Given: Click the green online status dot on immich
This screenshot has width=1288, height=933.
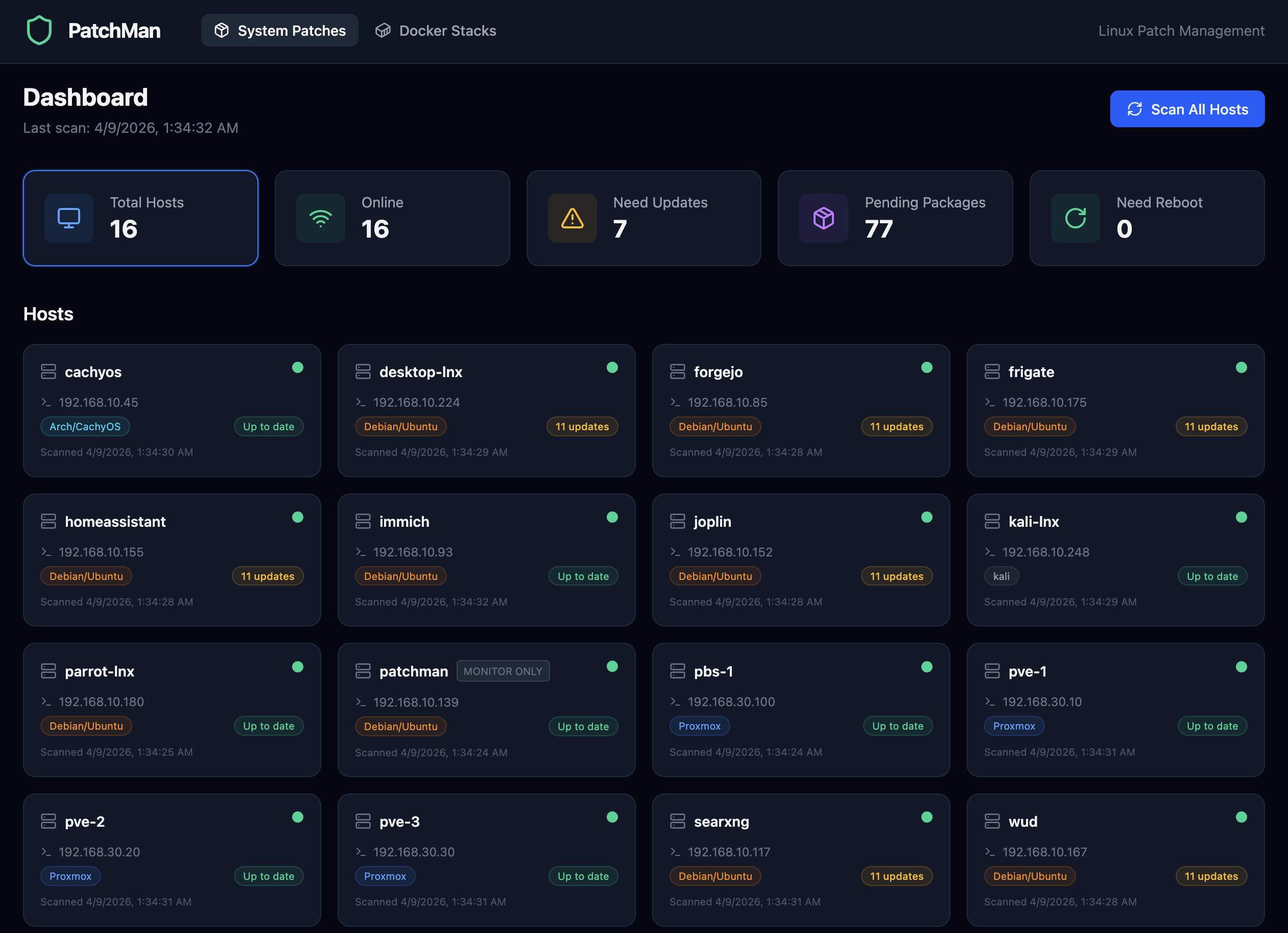Looking at the screenshot, I should tap(612, 517).
